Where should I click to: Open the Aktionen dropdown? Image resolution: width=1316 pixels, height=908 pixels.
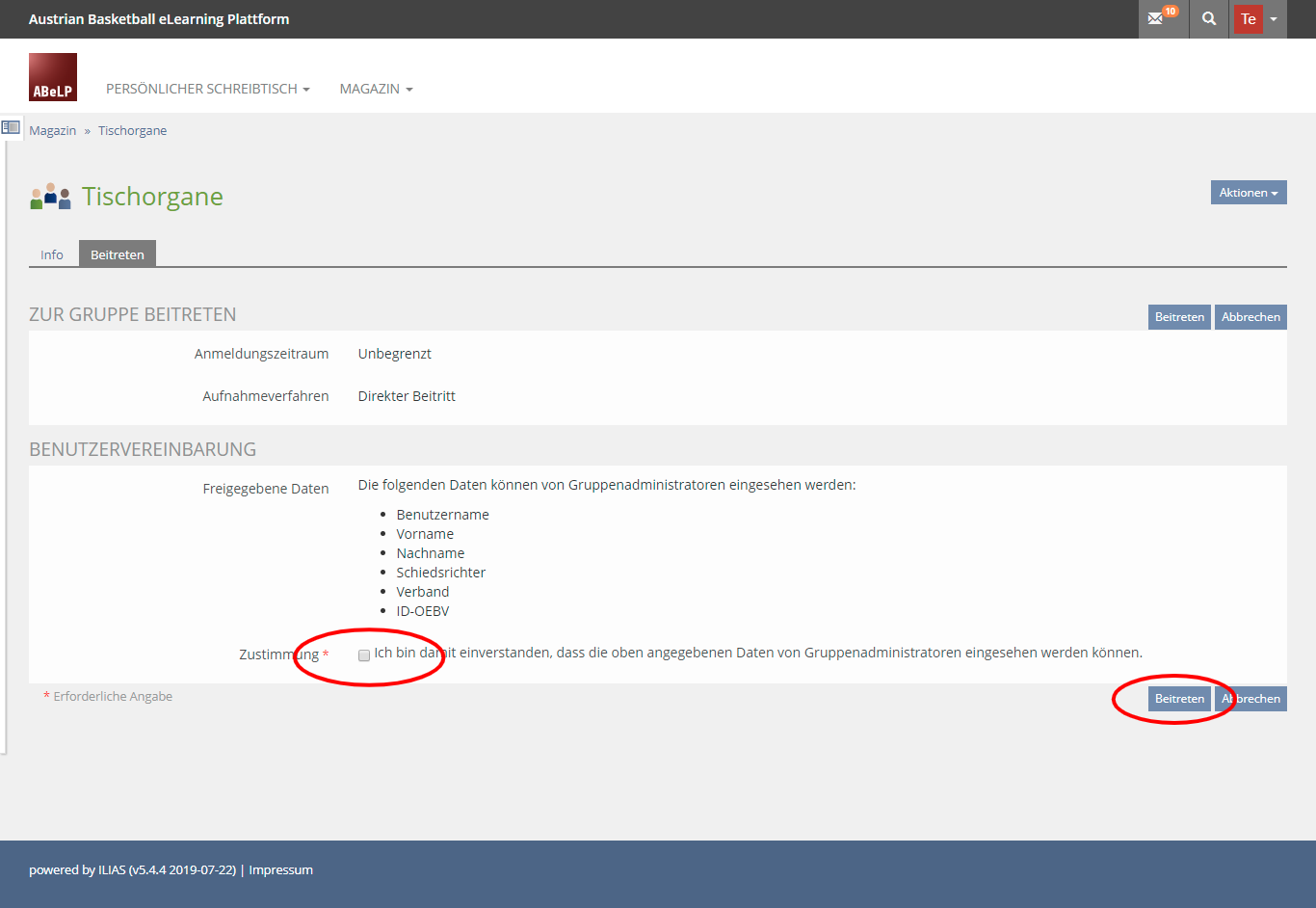click(x=1248, y=193)
